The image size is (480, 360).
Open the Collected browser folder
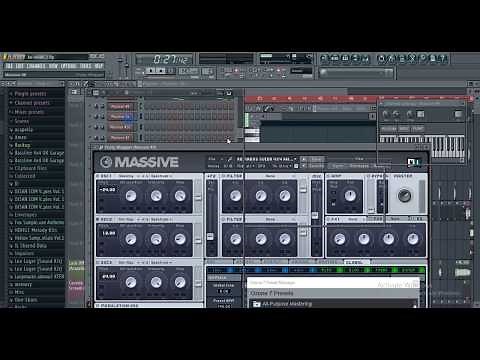coord(25,176)
